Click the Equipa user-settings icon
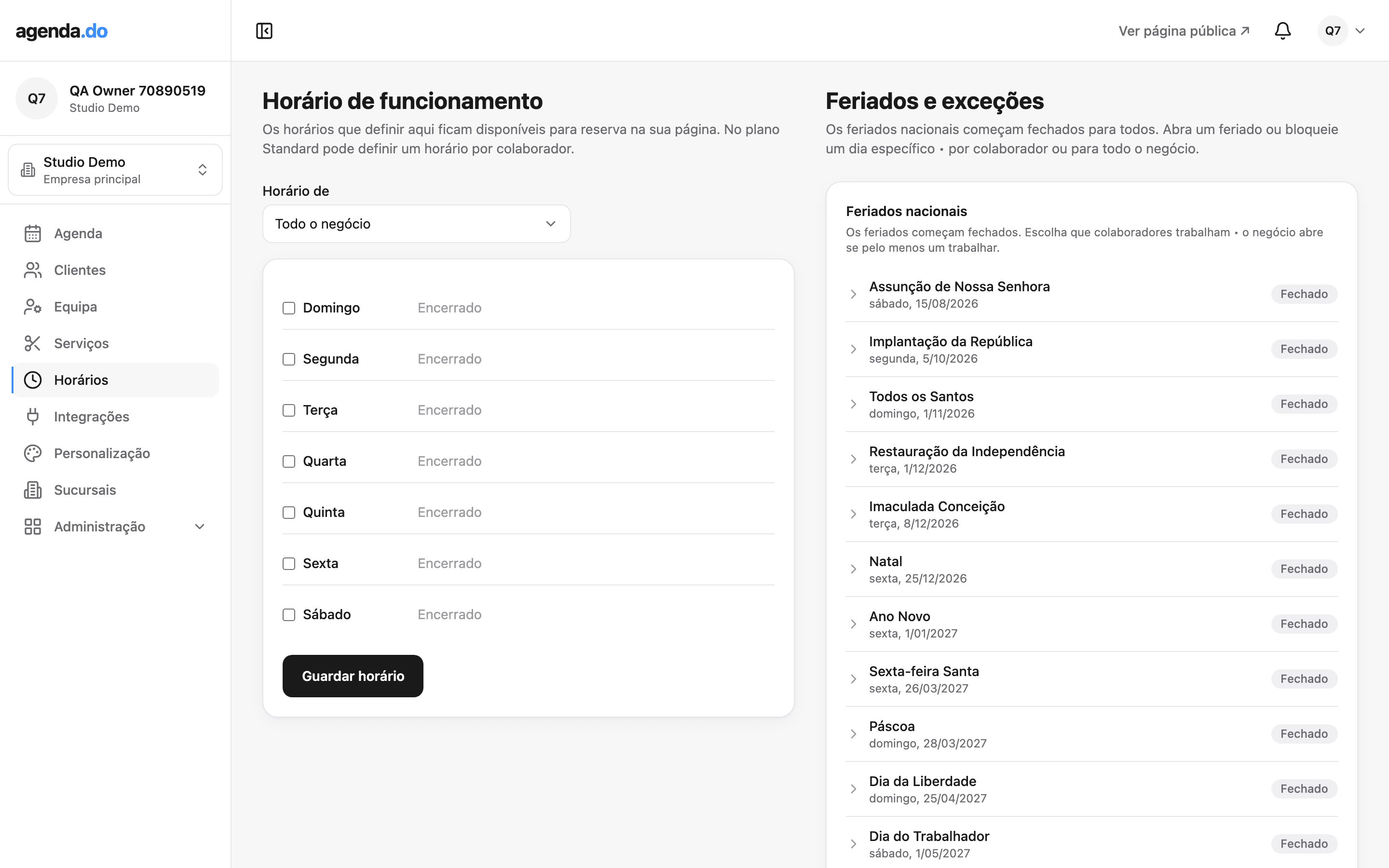1389x868 pixels. 33,307
